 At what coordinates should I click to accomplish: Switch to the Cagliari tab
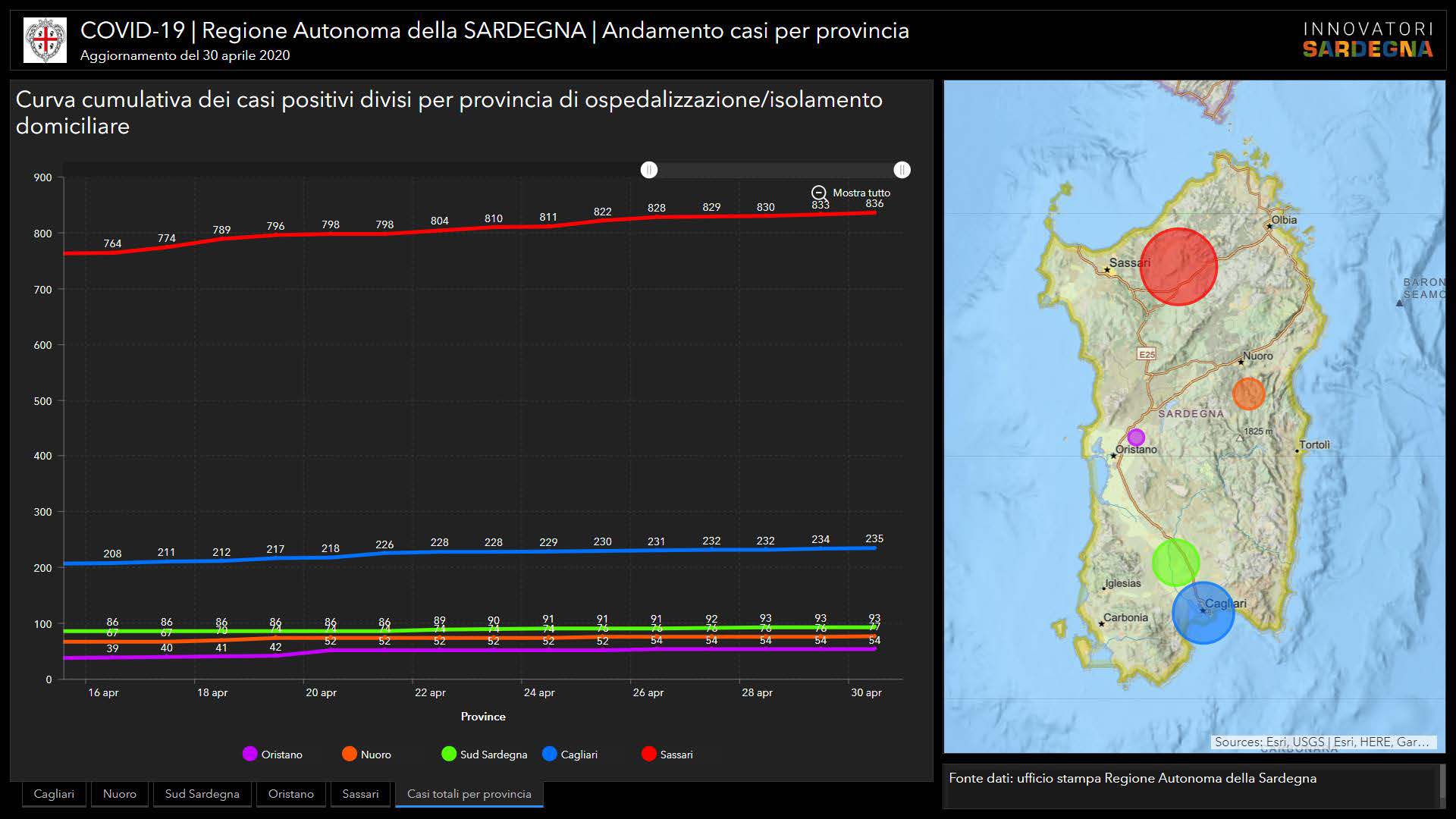click(54, 794)
